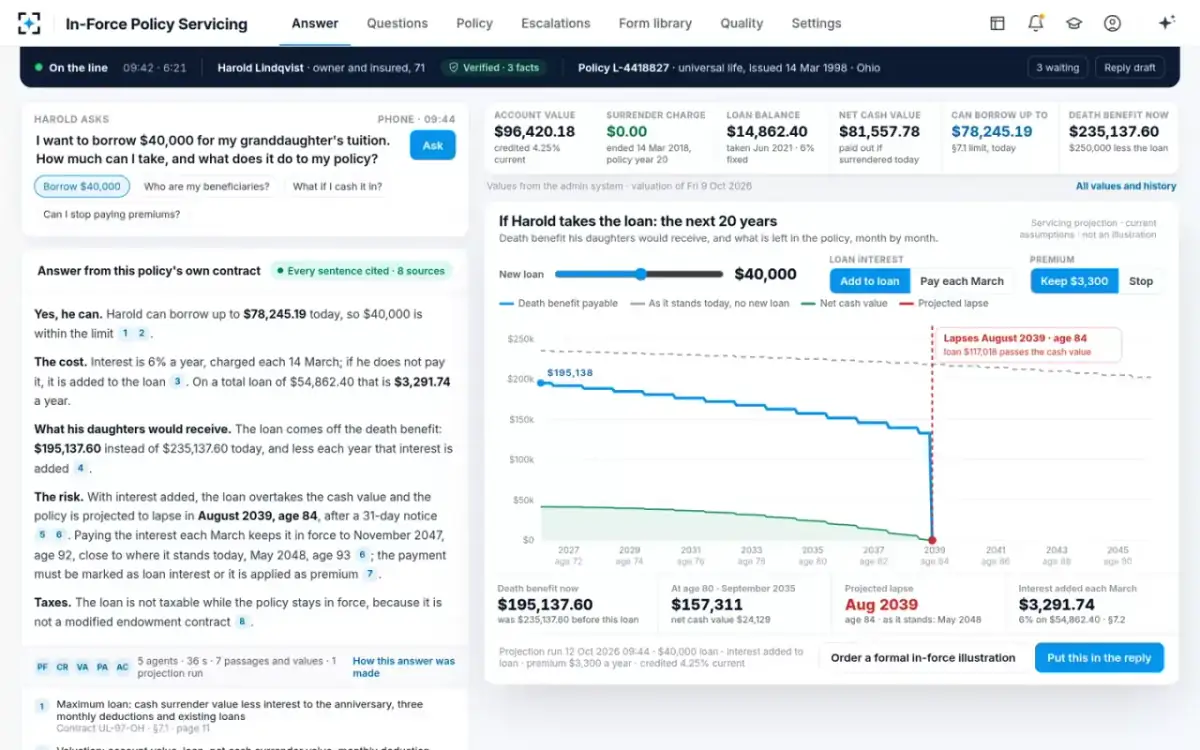The height and width of the screenshot is (750, 1200).
Task: Click the app logo icon
Action: [30, 23]
